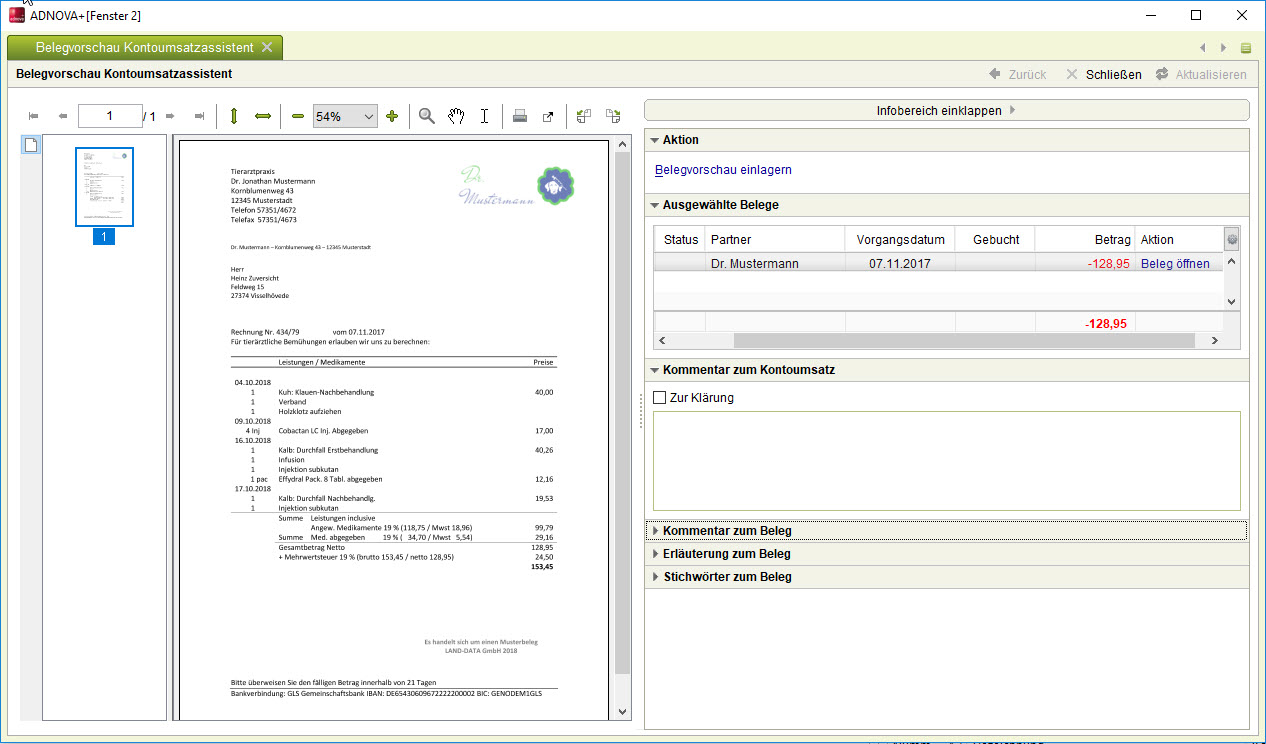Expand the Stichwörter zum Beleg section

(x=726, y=576)
